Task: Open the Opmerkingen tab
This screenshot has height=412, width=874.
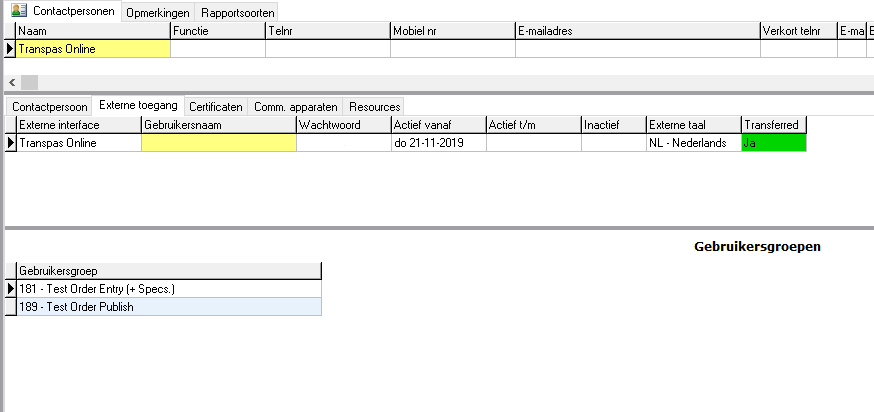Action: pyautogui.click(x=158, y=13)
